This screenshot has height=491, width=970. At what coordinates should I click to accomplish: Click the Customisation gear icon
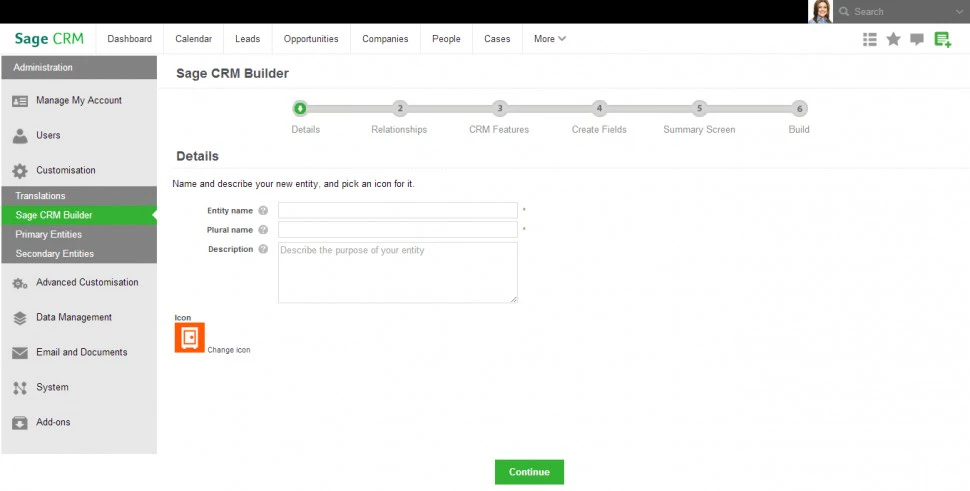coord(20,171)
